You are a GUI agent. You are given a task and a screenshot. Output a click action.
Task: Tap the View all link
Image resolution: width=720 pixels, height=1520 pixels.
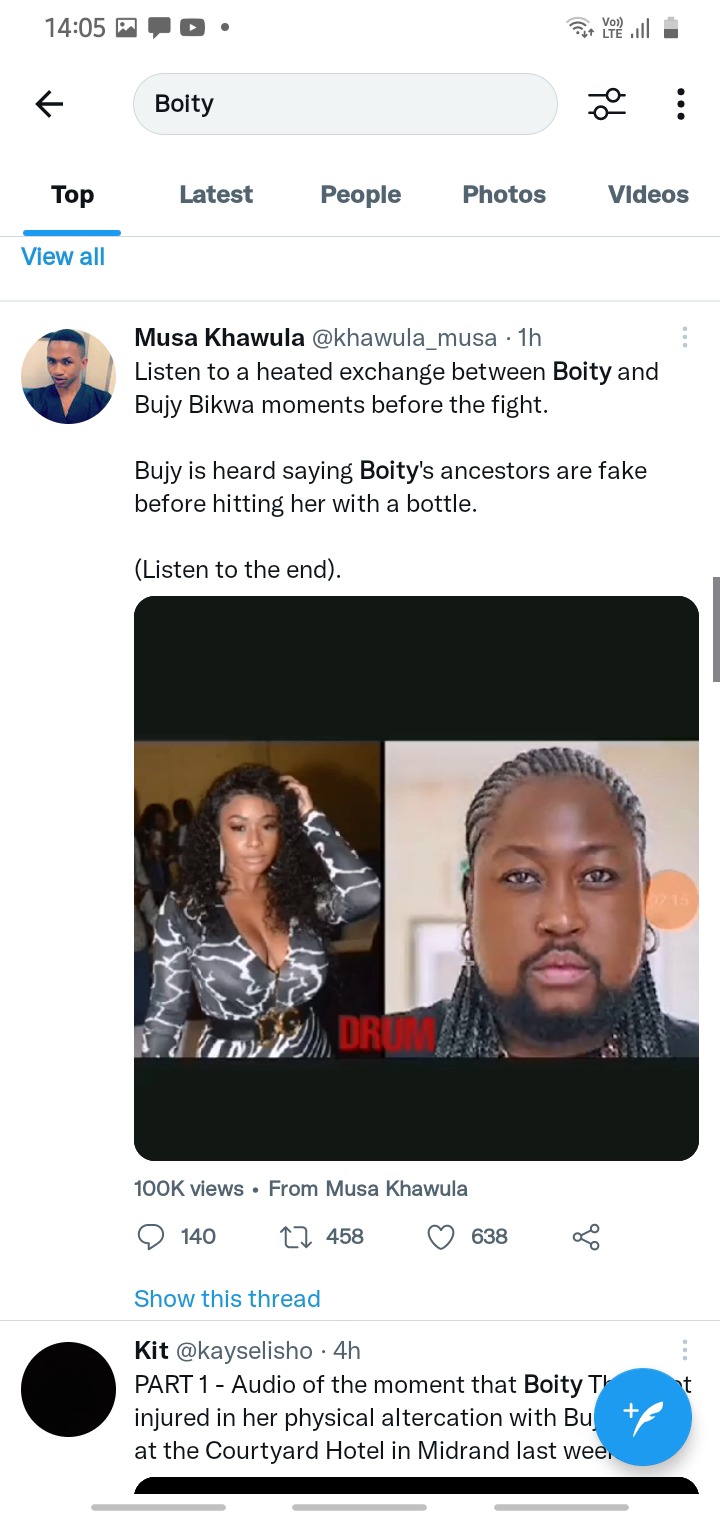point(63,257)
